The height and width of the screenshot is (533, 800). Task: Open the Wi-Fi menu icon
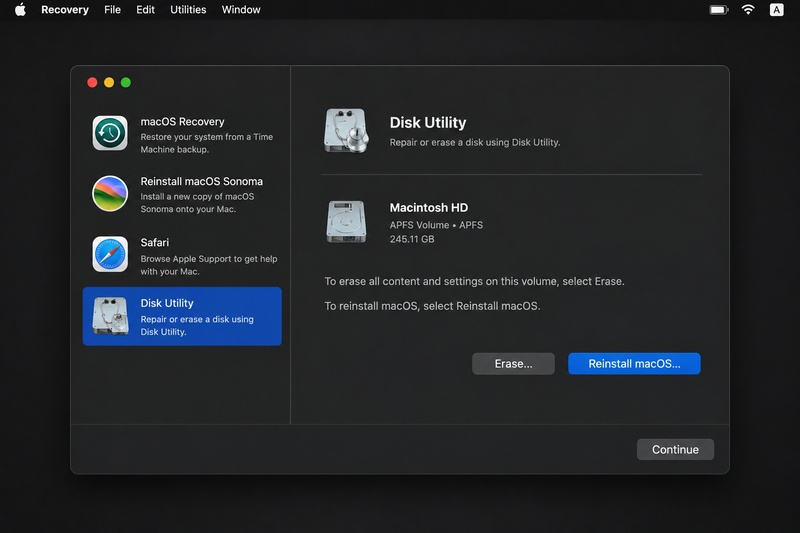748,10
